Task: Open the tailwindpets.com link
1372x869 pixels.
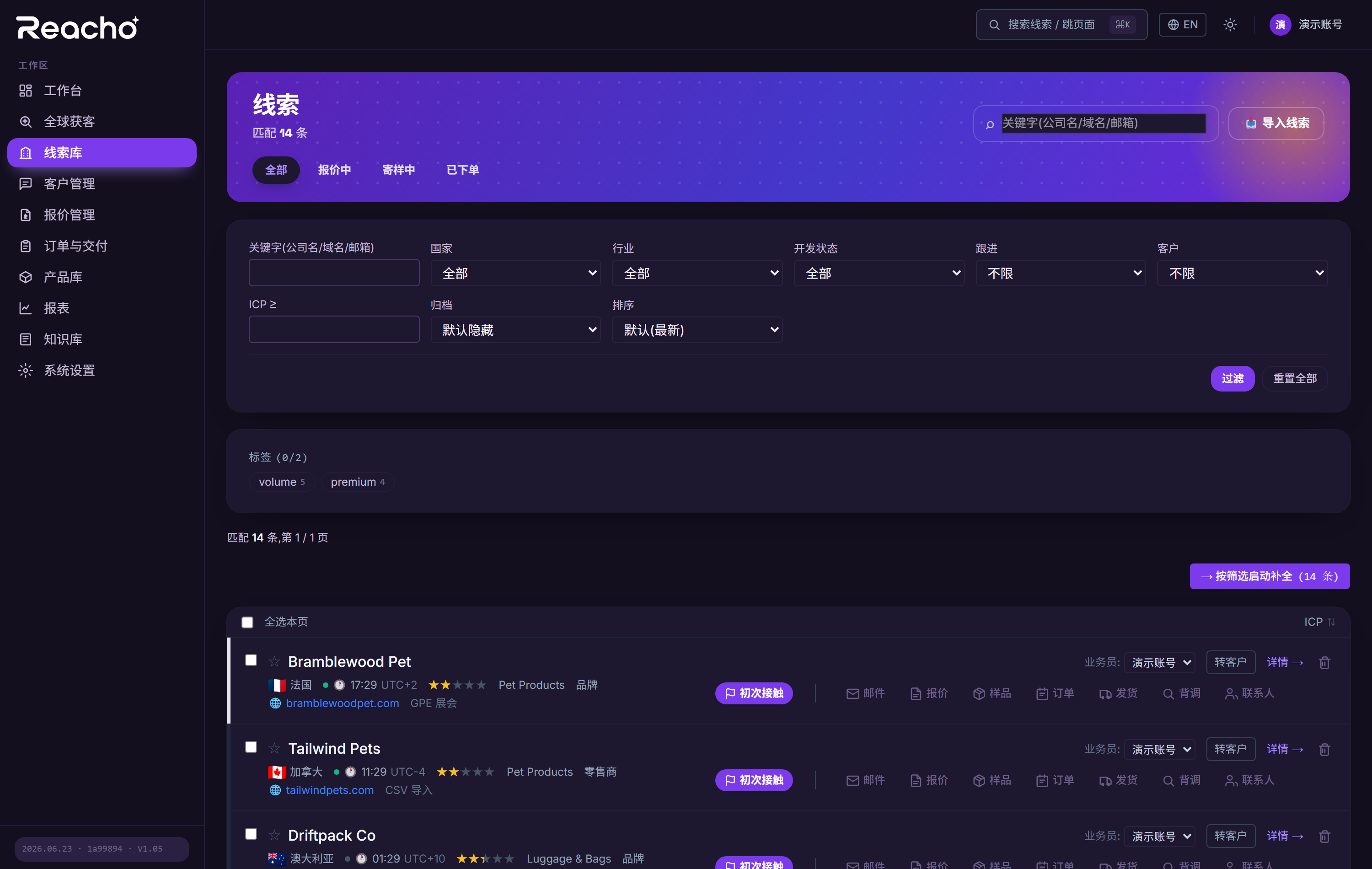Action: coord(330,790)
